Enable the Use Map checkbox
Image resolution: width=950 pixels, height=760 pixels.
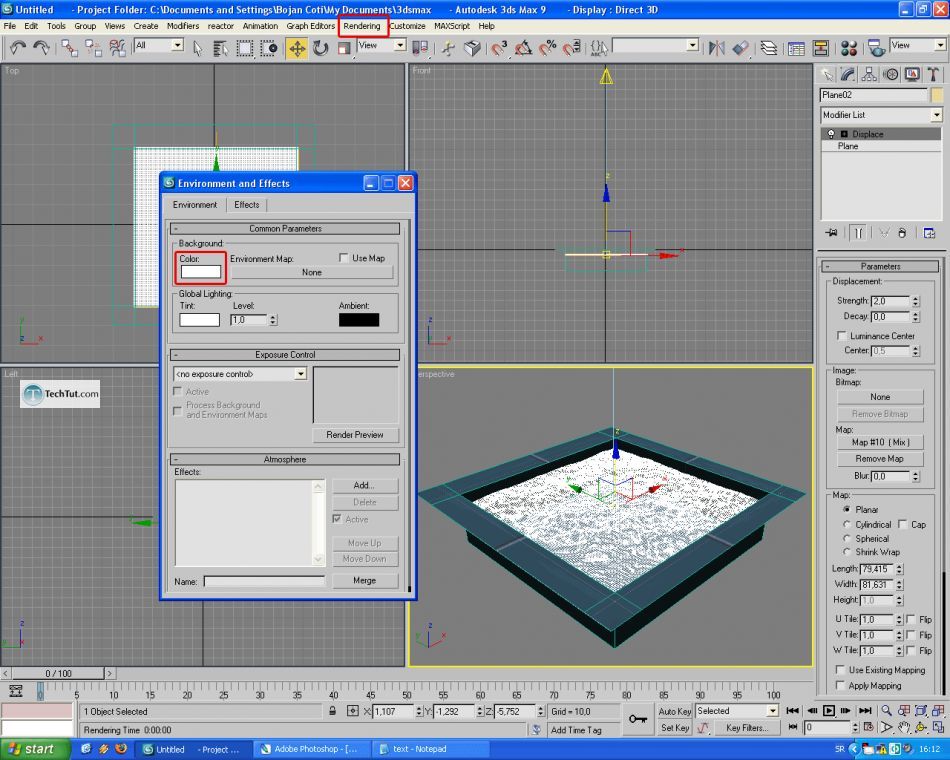pyautogui.click(x=344, y=258)
